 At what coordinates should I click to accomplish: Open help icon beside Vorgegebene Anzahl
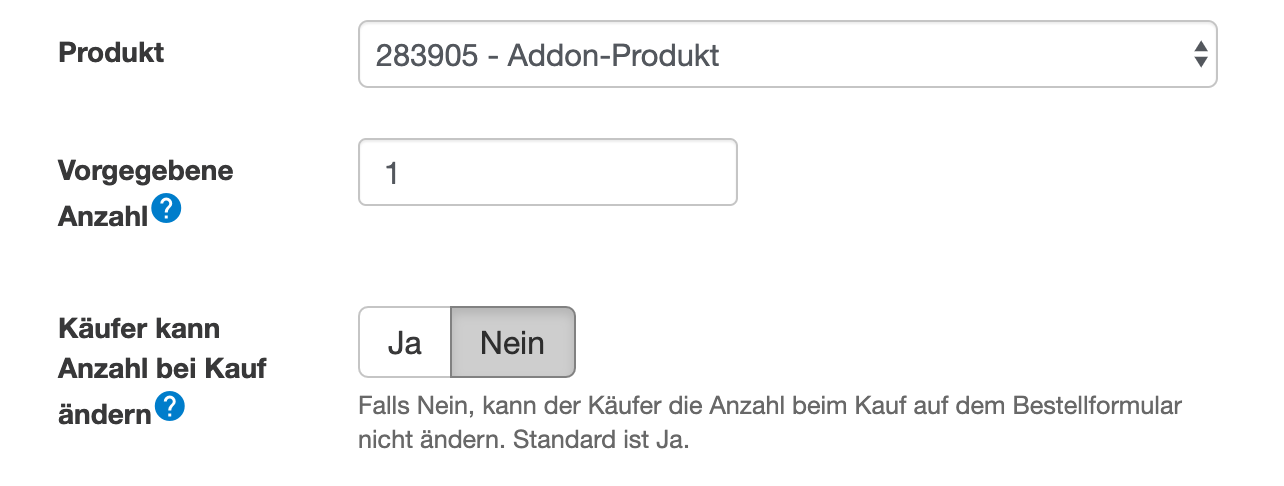coord(167,210)
